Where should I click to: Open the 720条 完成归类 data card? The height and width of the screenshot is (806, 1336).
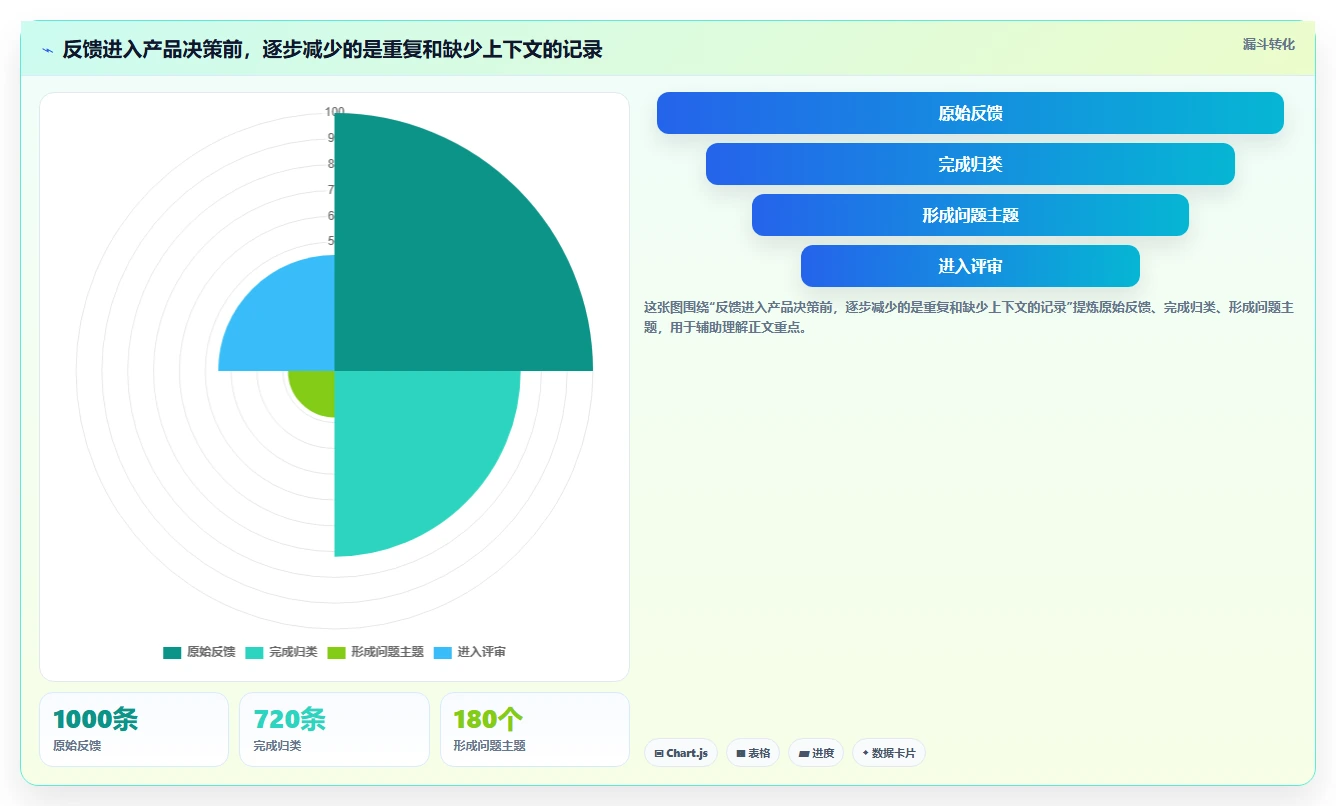[334, 729]
